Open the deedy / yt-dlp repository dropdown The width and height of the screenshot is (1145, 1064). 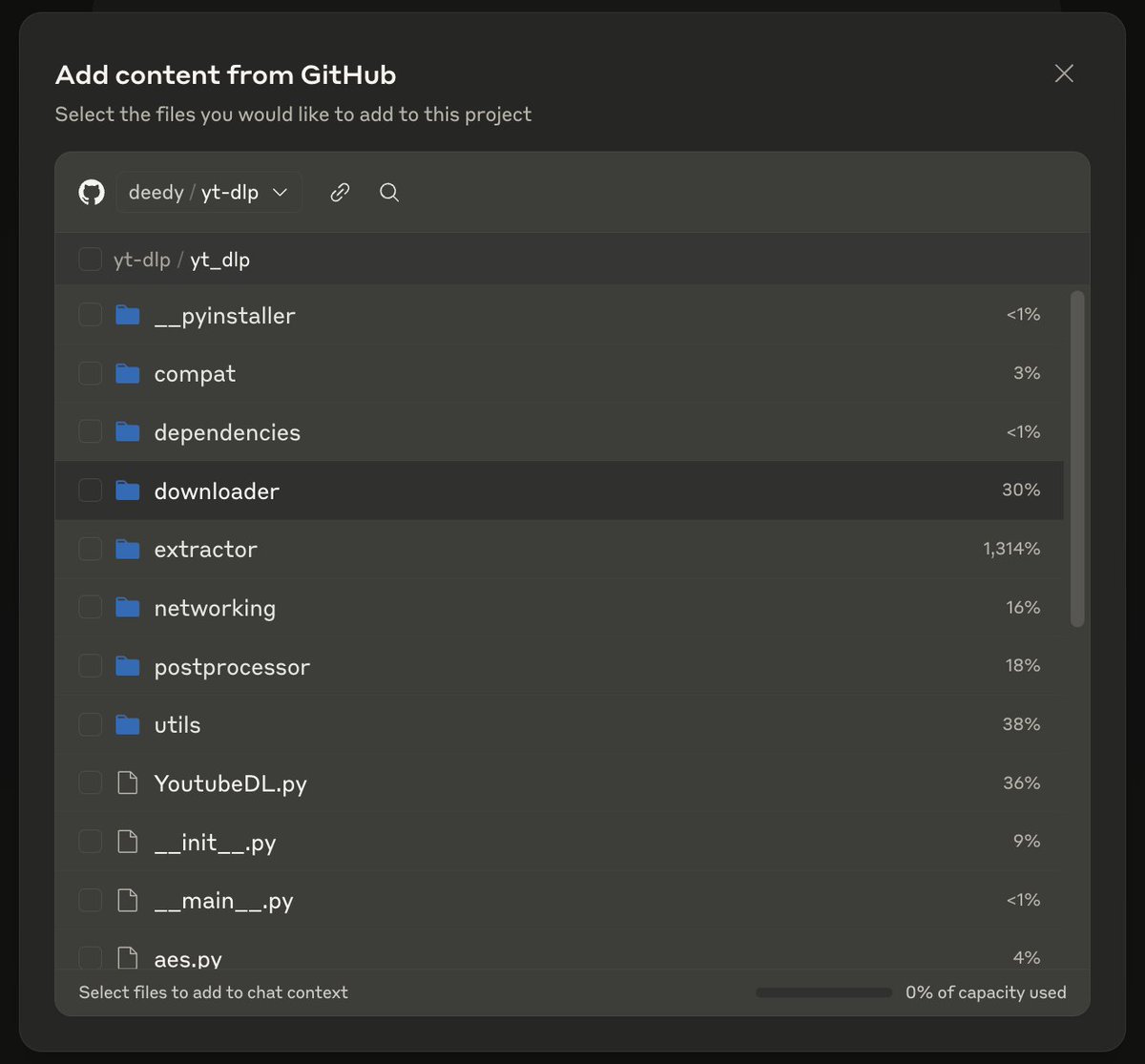[x=209, y=193]
